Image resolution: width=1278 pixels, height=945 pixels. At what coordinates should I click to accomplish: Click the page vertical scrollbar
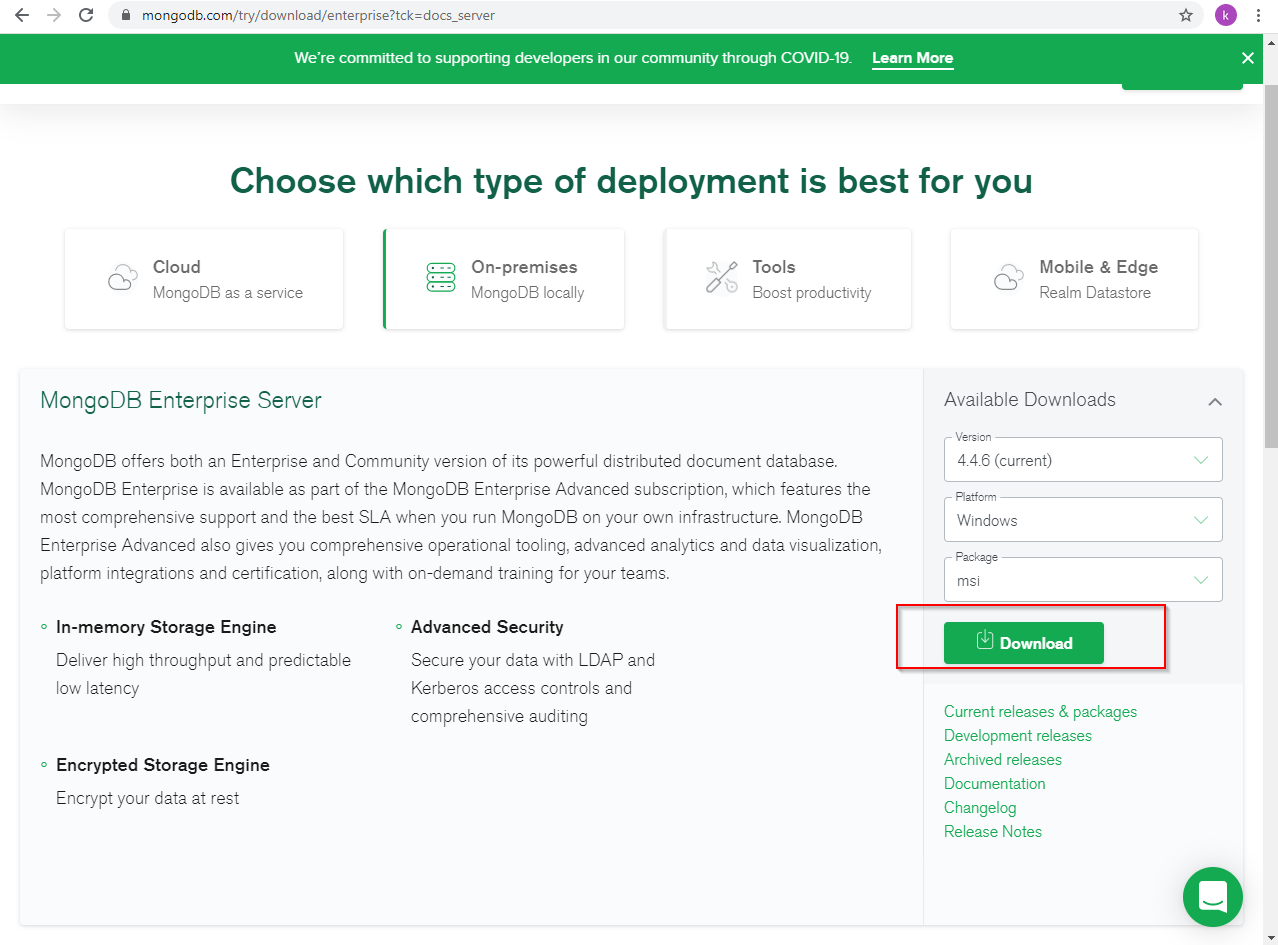click(1270, 265)
